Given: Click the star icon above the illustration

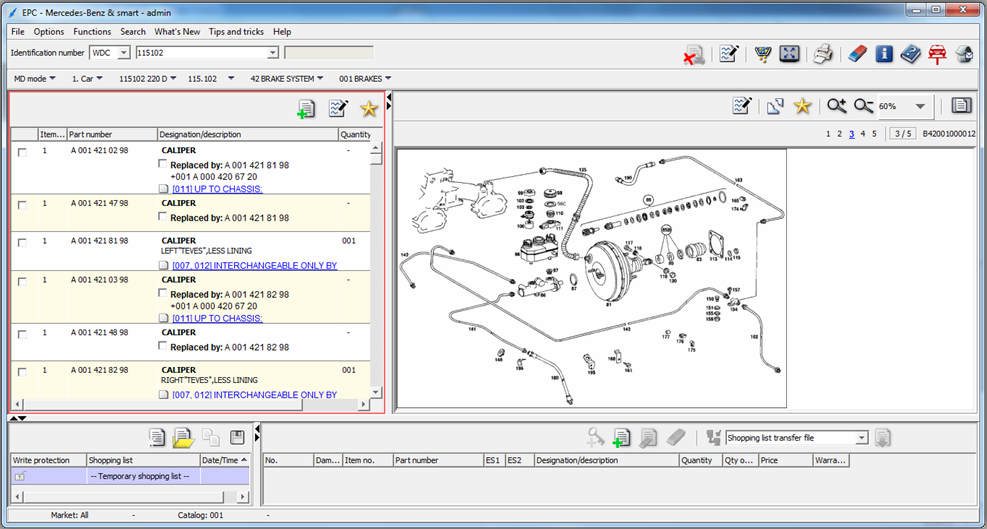Looking at the screenshot, I should coord(802,106).
